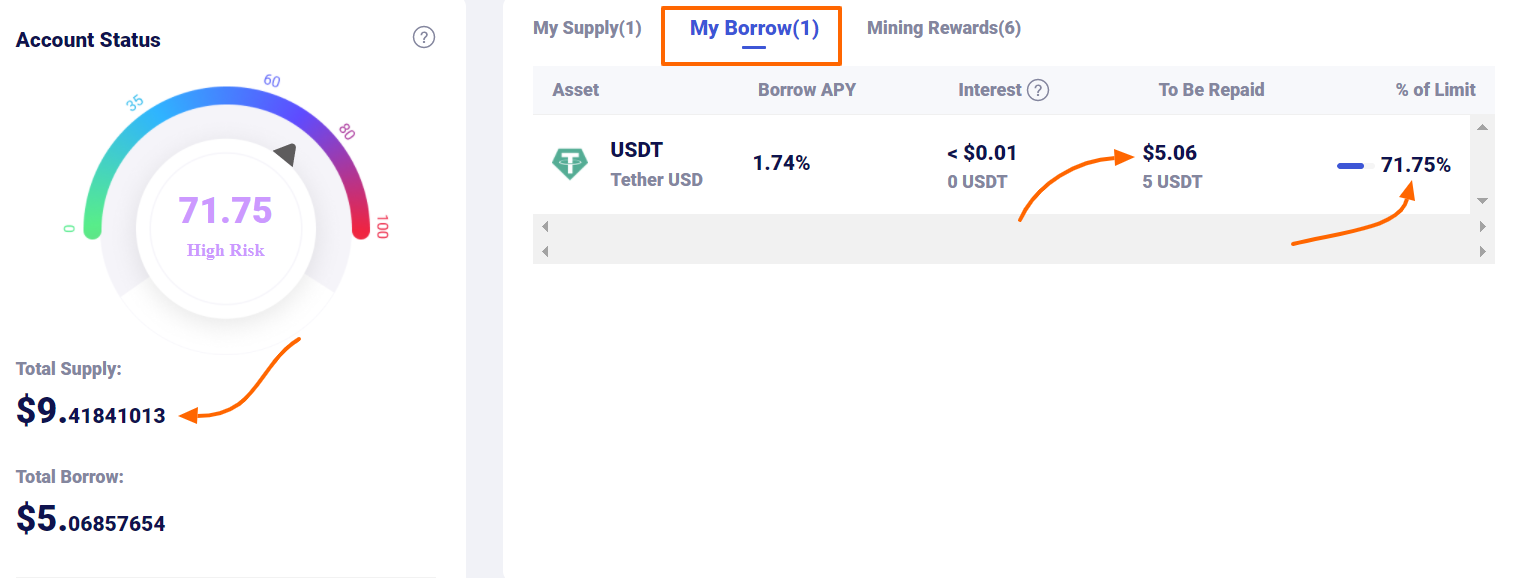This screenshot has height=578, width=1517.
Task: Select the My Borrow(1) tab
Action: tap(754, 29)
